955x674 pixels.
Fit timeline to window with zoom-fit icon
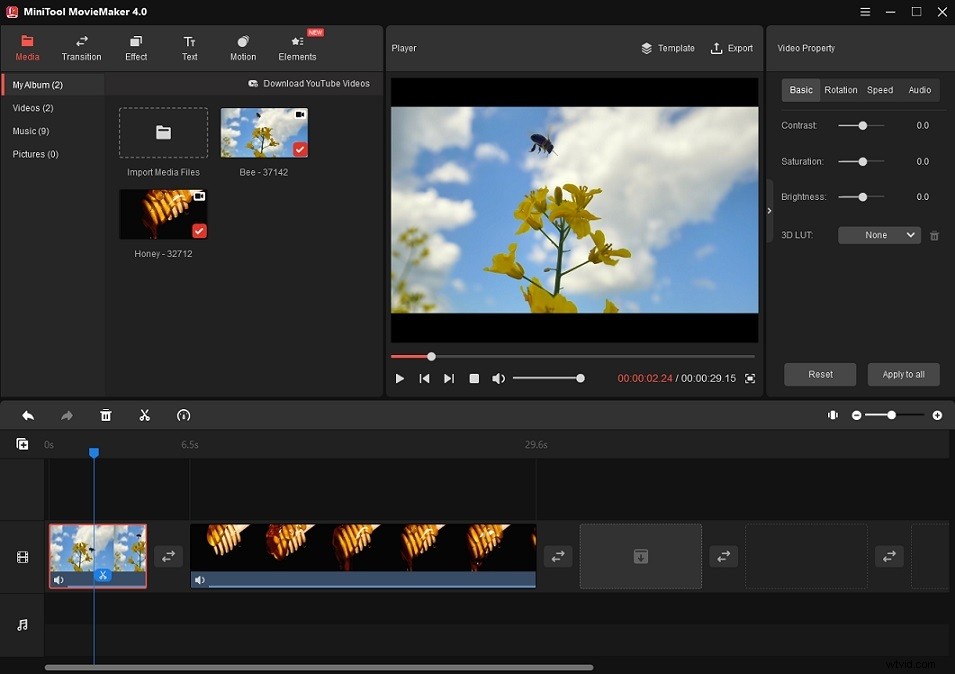click(833, 415)
